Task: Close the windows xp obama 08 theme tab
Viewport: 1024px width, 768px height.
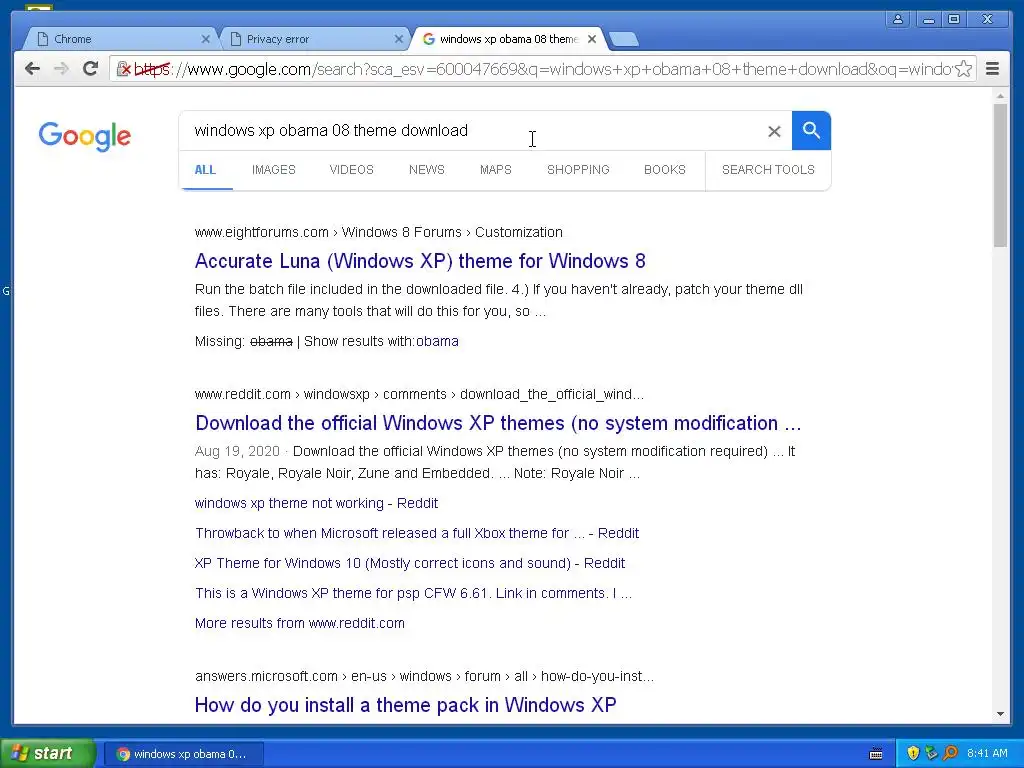Action: [592, 39]
